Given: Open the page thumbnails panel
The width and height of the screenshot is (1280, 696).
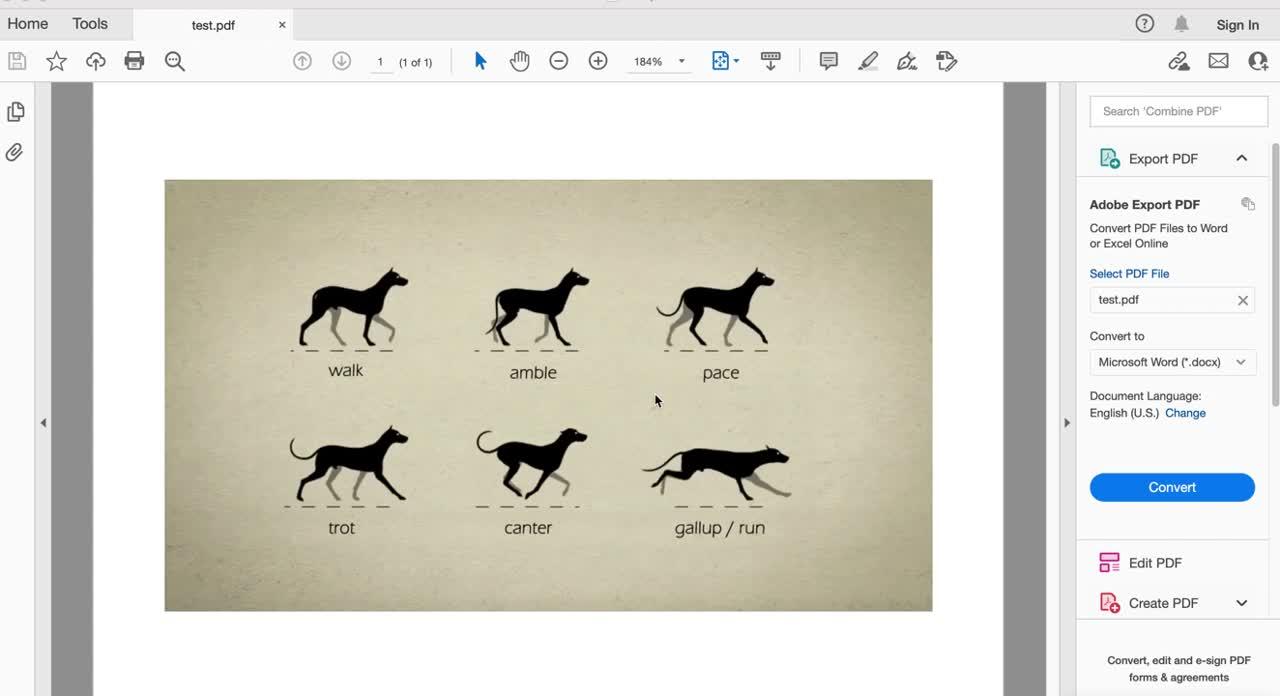Looking at the screenshot, I should (15, 111).
